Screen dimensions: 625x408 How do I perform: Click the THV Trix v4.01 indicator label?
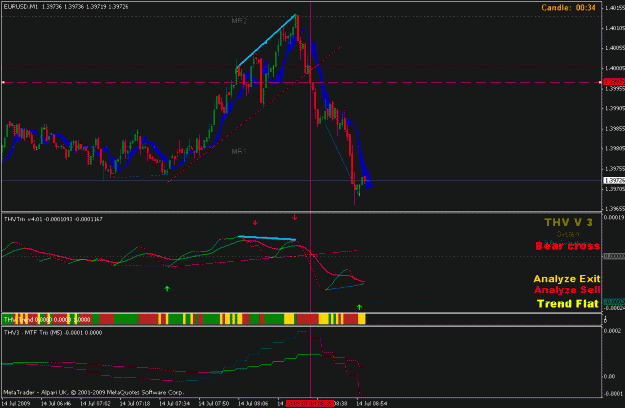53,219
